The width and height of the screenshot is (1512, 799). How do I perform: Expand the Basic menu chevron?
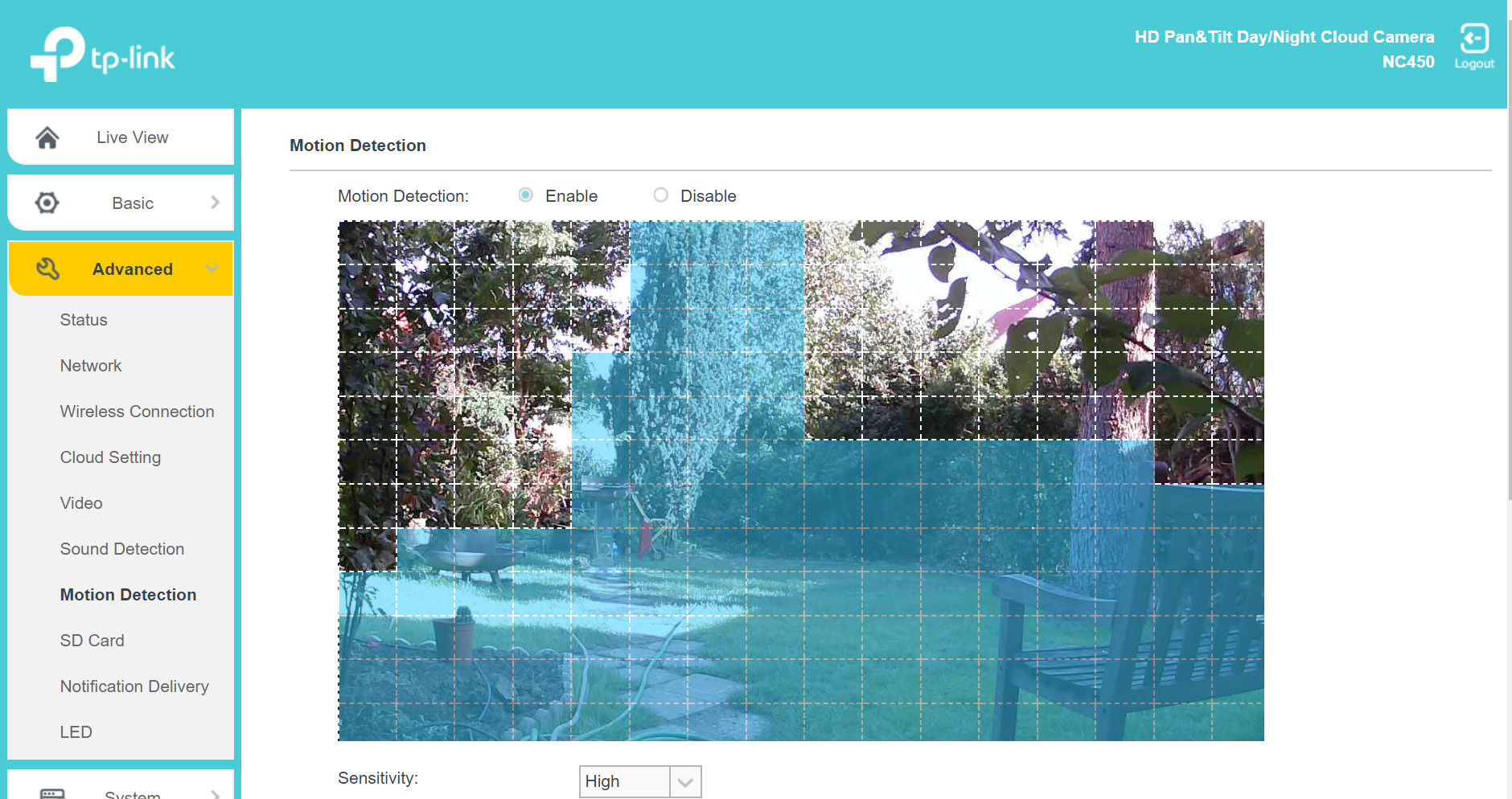[x=215, y=203]
